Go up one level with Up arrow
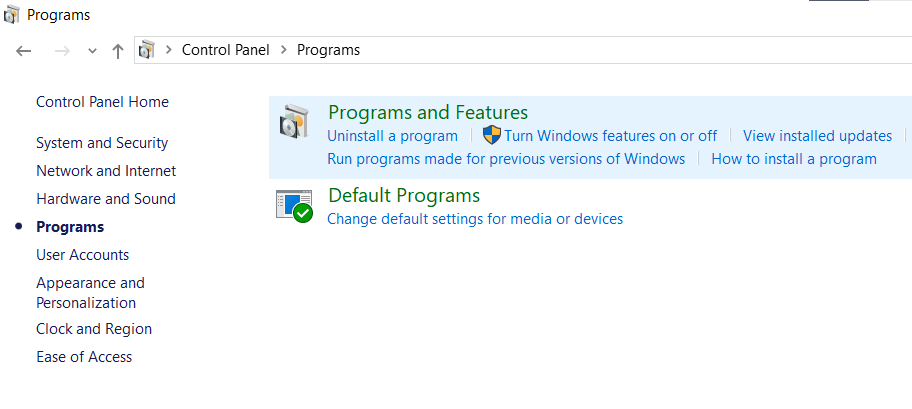Image resolution: width=912 pixels, height=409 pixels. pyautogui.click(x=117, y=51)
